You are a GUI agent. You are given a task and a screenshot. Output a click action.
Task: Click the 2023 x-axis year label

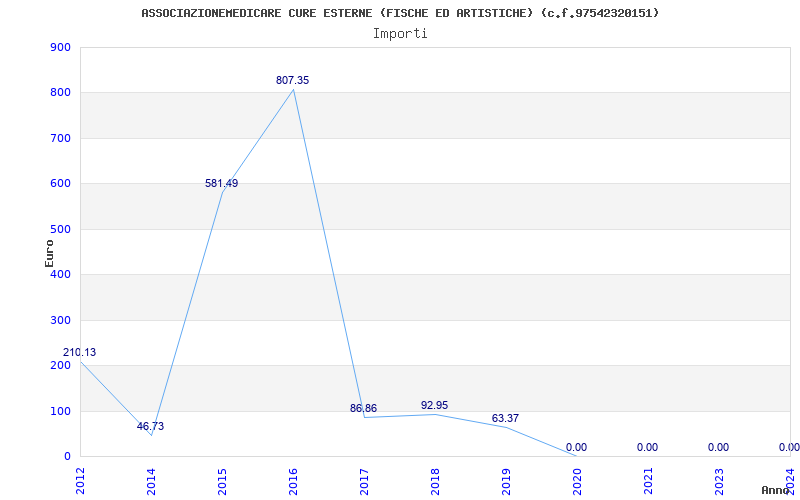719,480
